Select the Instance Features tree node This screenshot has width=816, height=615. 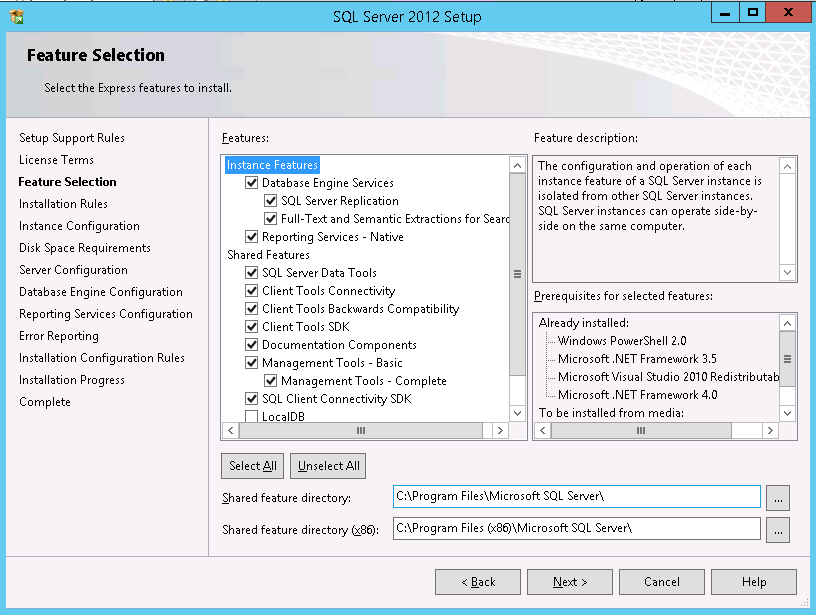click(x=272, y=165)
